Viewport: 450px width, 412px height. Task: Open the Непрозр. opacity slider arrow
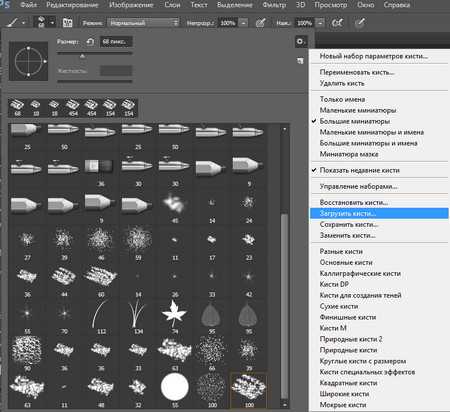pos(244,23)
